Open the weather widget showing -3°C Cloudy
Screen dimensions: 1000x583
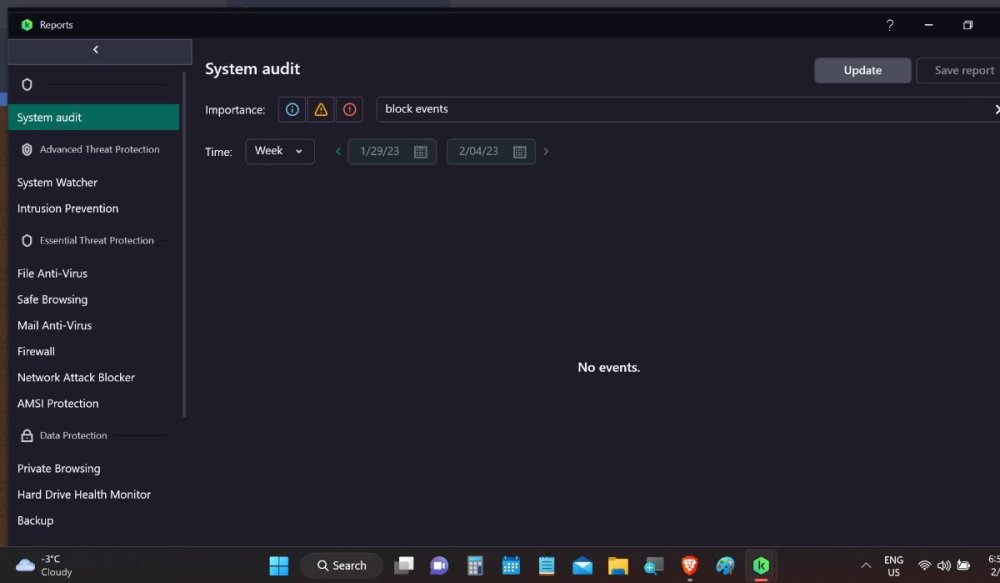43,566
